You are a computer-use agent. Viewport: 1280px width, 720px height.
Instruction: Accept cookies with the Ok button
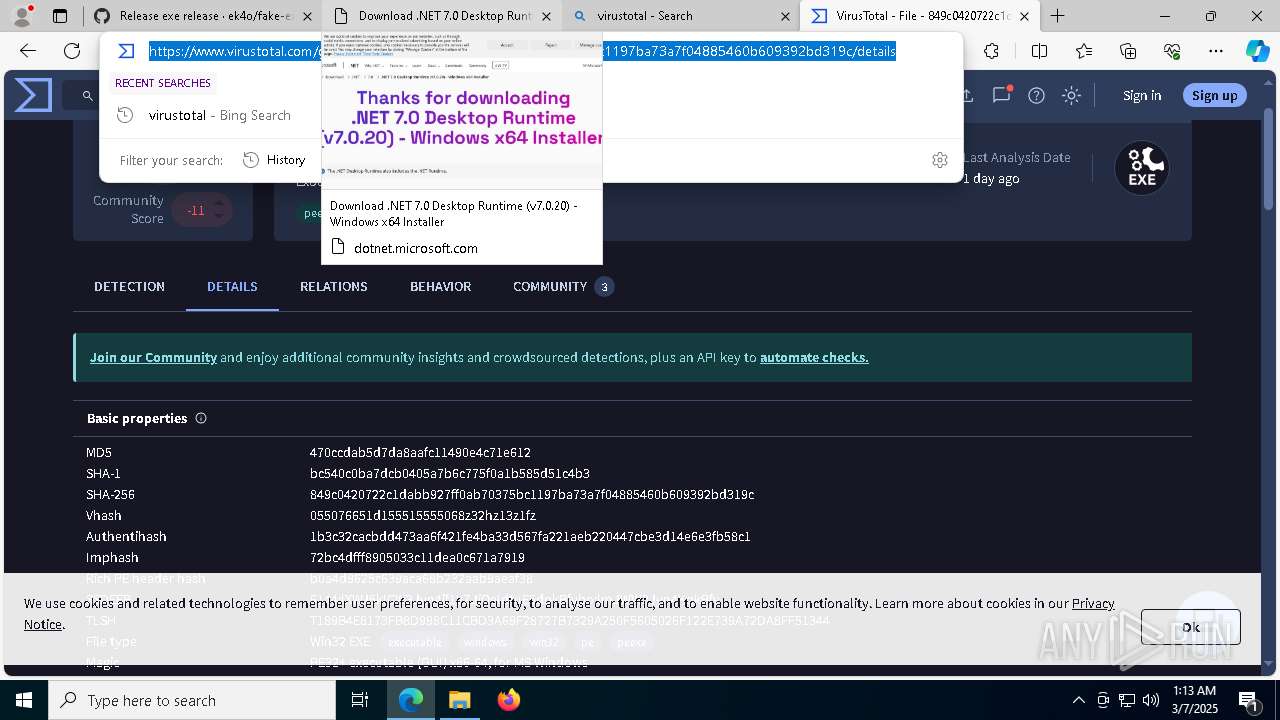(x=1191, y=627)
